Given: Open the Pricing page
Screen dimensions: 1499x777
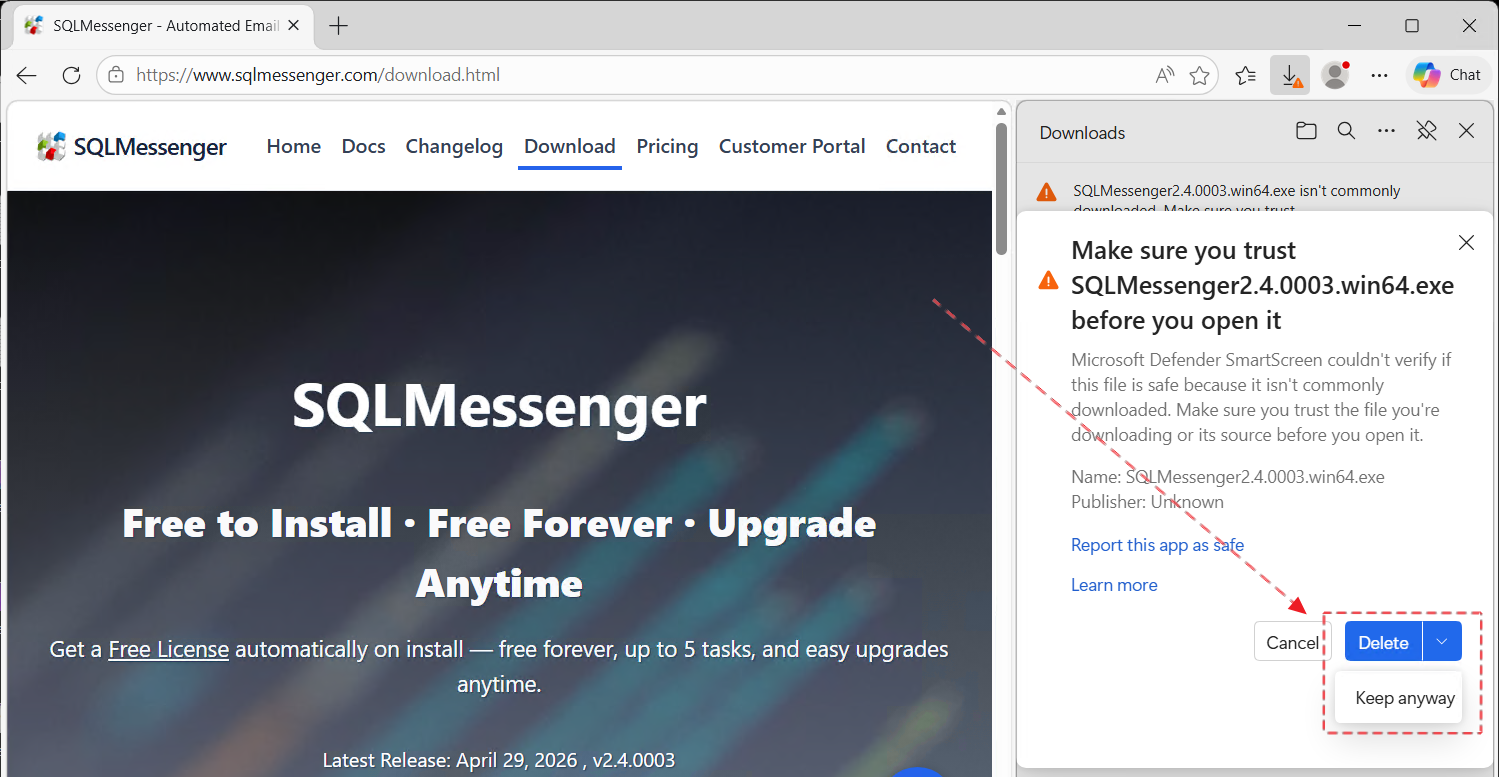Looking at the screenshot, I should [x=667, y=146].
